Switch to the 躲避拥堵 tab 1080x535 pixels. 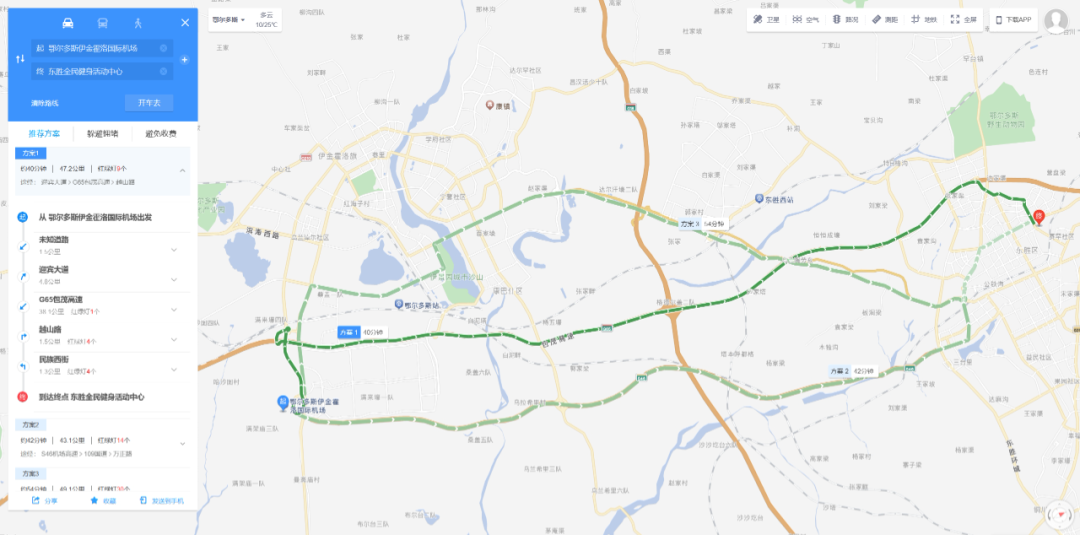pyautogui.click(x=103, y=134)
